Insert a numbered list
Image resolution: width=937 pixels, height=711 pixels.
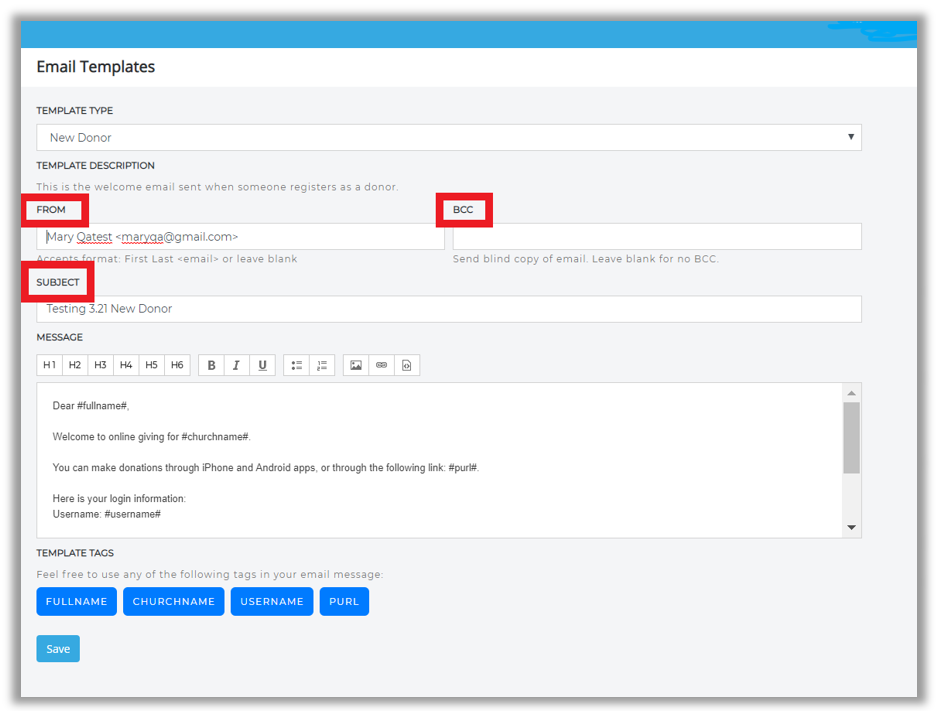tap(322, 365)
